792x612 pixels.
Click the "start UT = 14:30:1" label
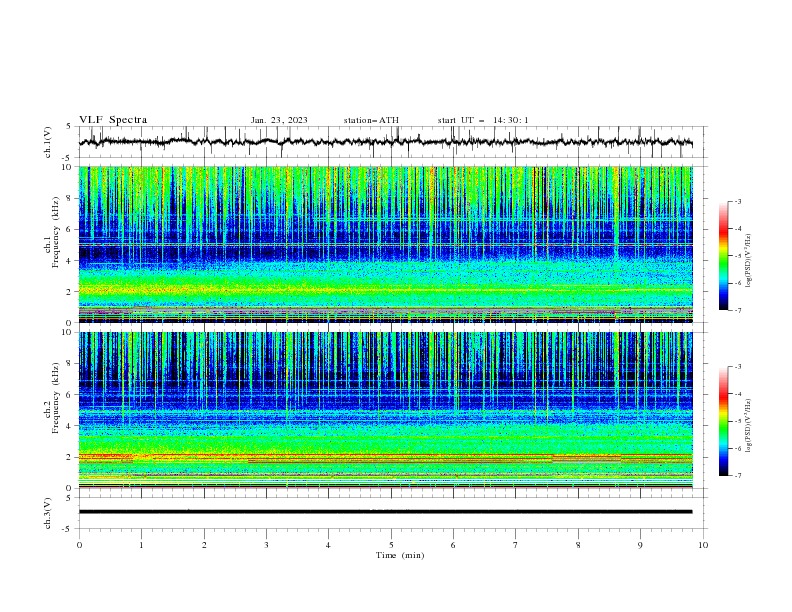483,120
